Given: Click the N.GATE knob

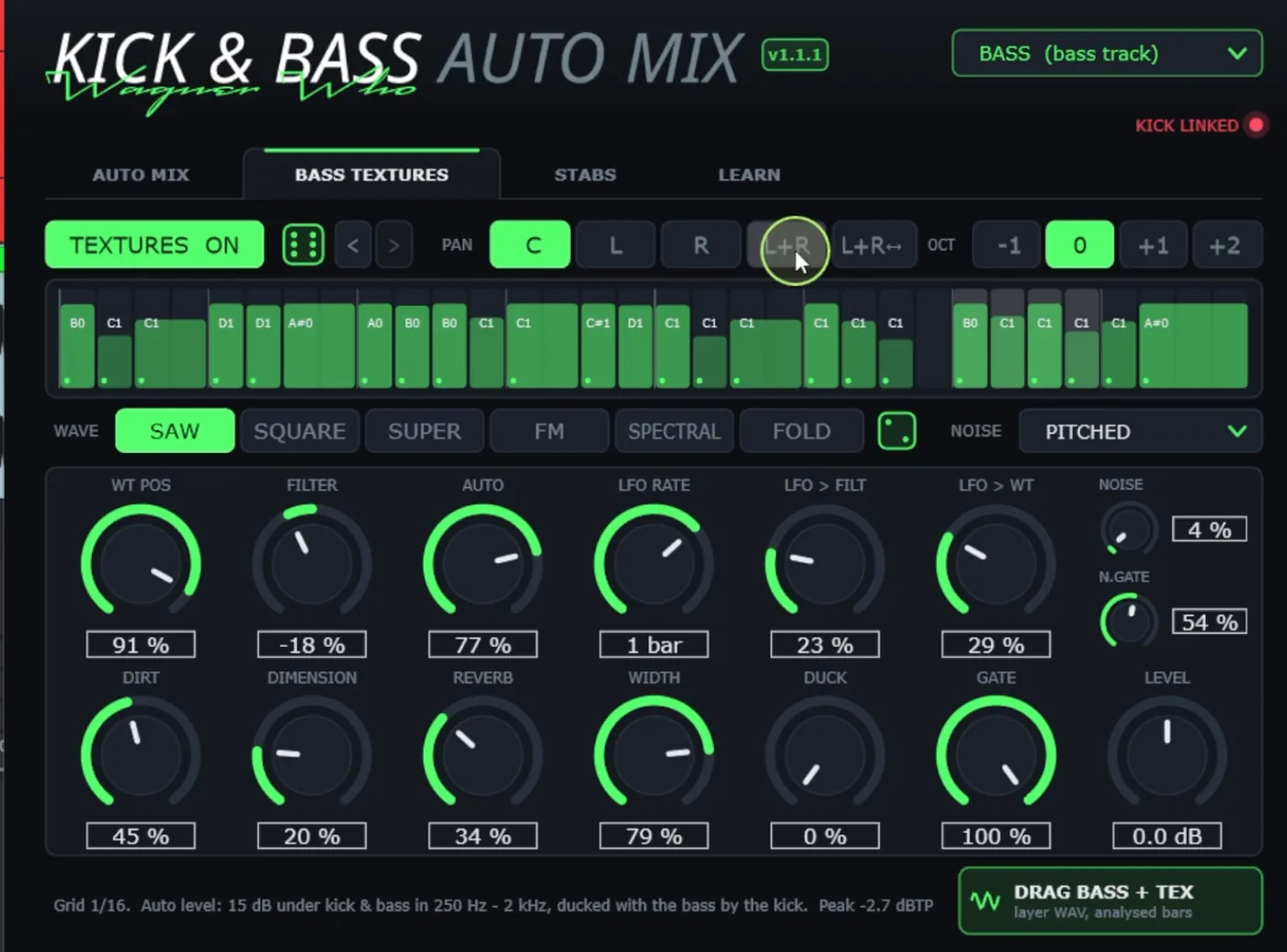Looking at the screenshot, I should [1128, 621].
